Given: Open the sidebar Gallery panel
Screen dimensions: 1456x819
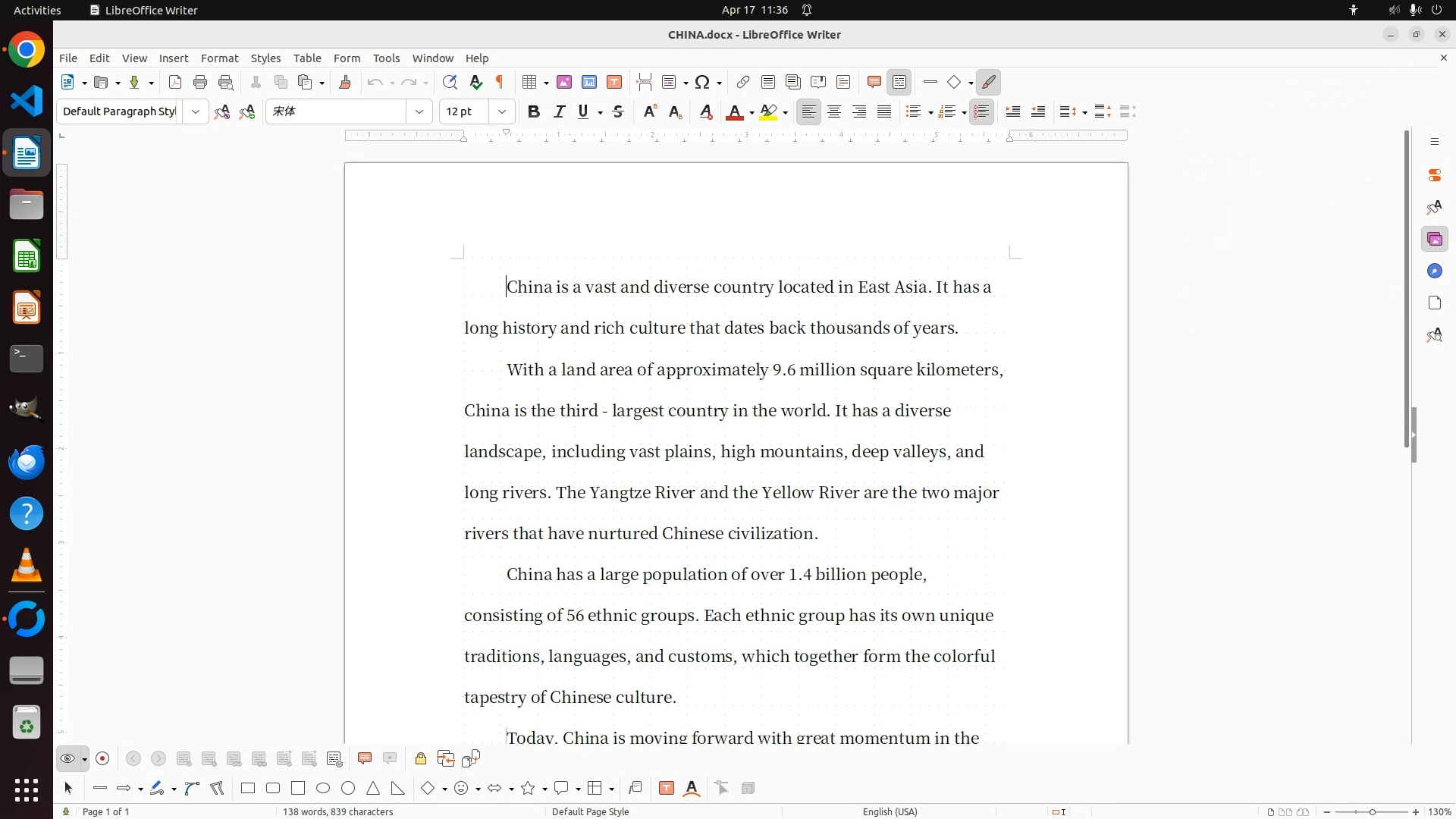Looking at the screenshot, I should point(1434,240).
